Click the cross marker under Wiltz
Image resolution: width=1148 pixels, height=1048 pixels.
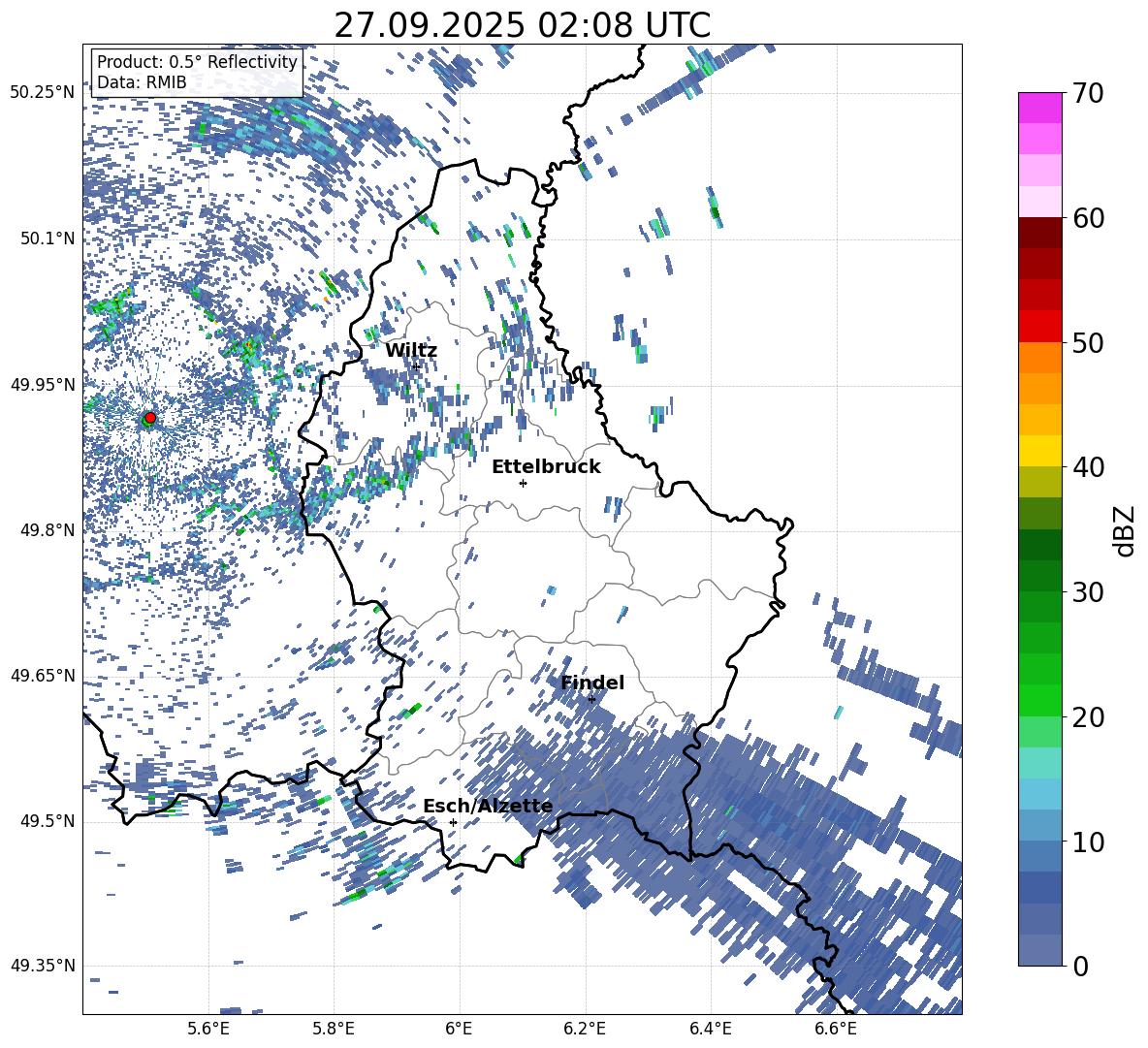point(416,366)
